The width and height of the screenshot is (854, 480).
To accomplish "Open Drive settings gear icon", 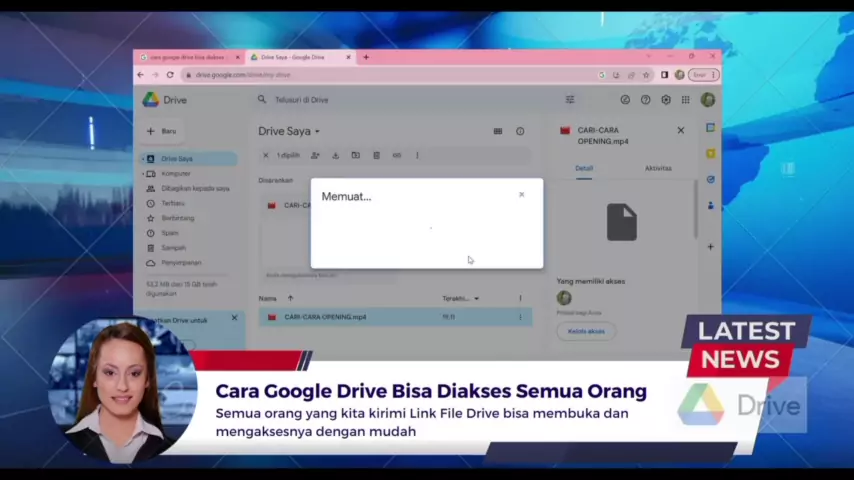I will point(666,100).
